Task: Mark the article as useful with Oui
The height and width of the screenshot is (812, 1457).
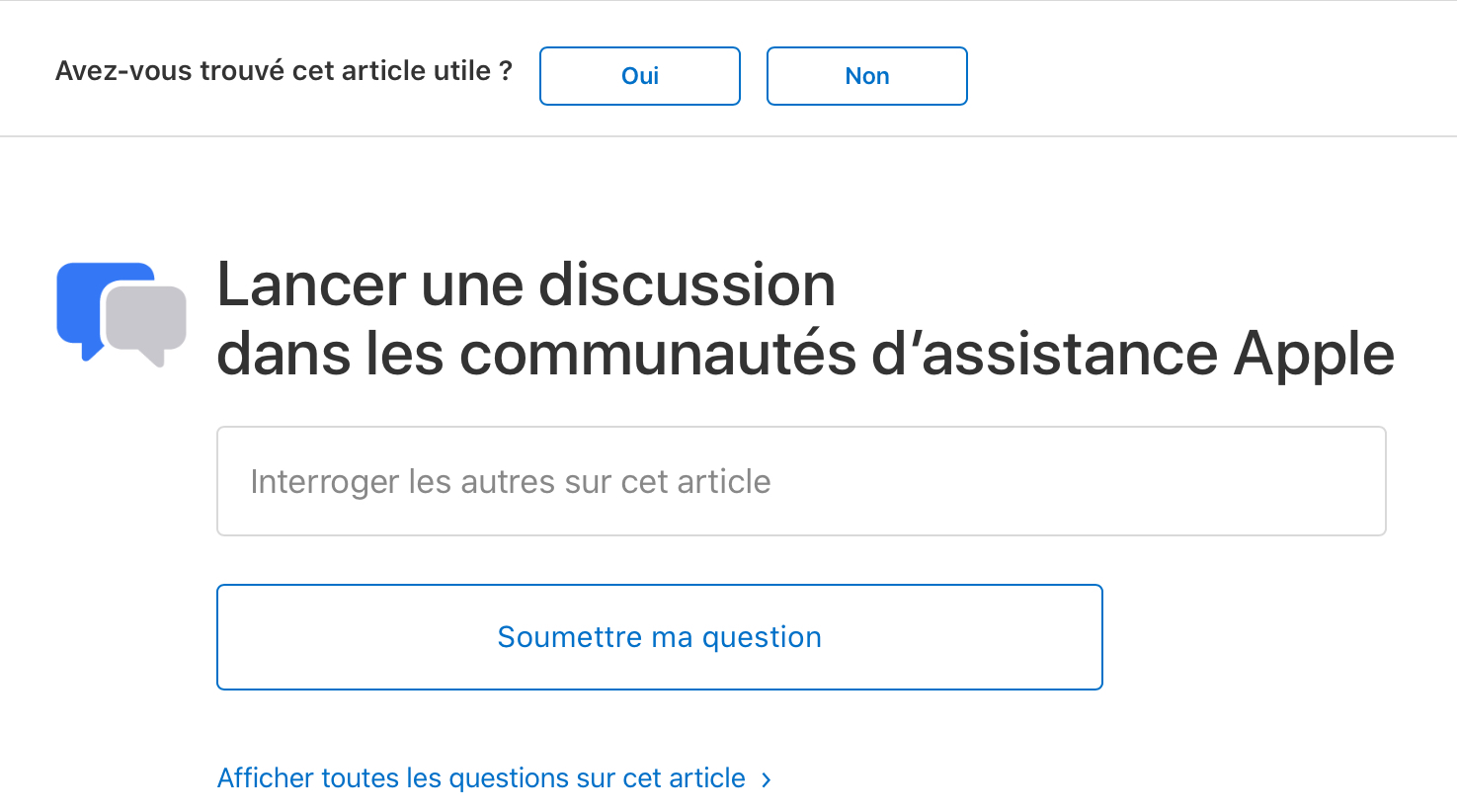Action: (640, 76)
